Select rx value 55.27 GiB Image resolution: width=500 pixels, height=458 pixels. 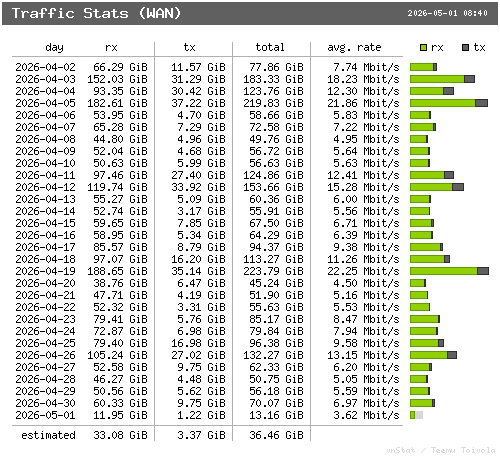120,199
